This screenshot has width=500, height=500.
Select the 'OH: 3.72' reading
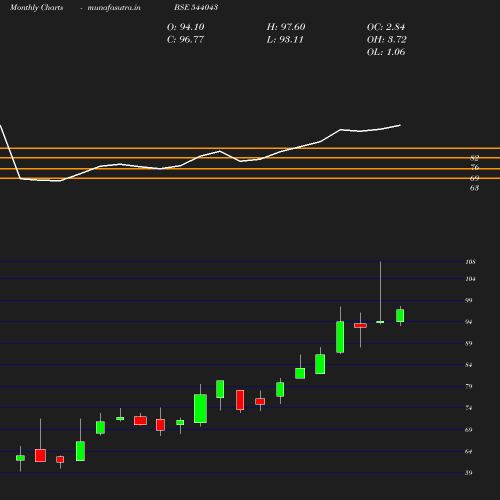coord(387,40)
